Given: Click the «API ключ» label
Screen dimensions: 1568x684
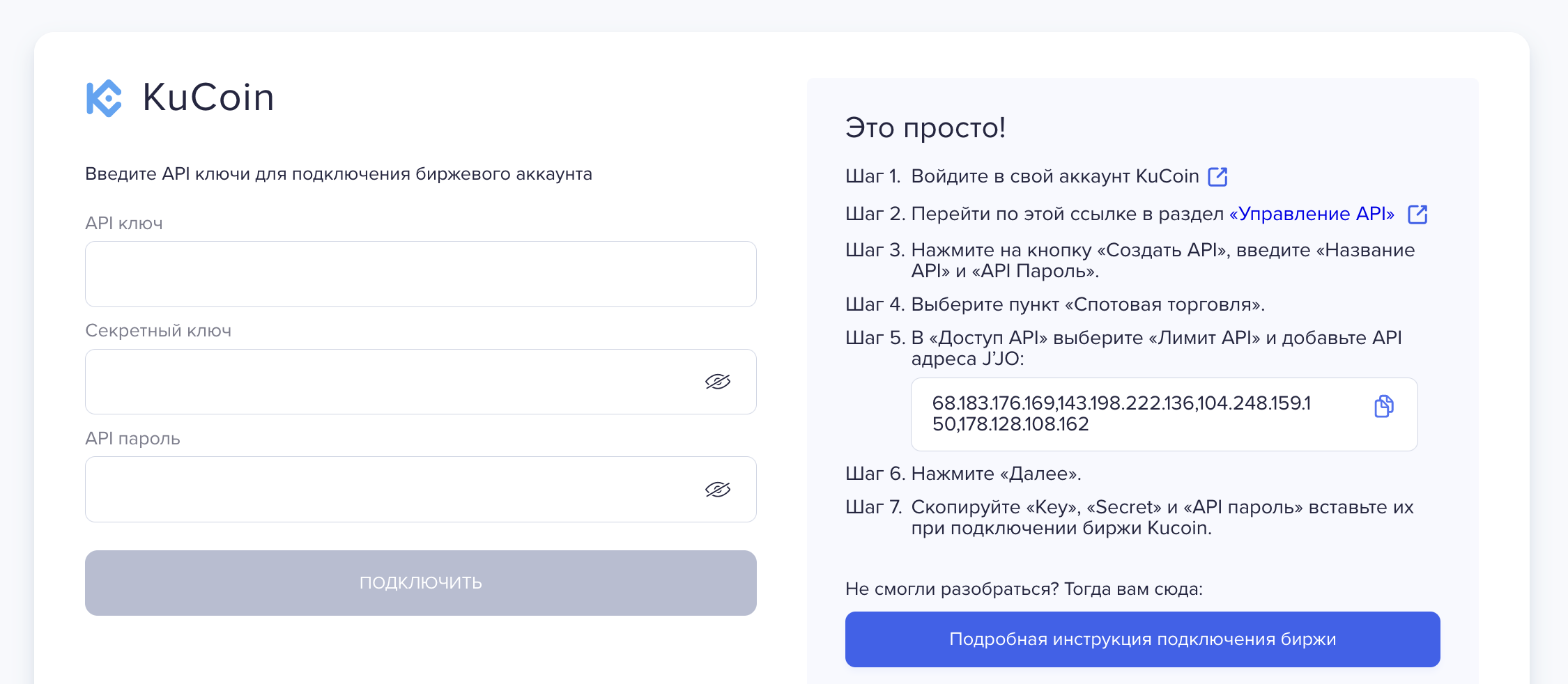Looking at the screenshot, I should click(124, 224).
